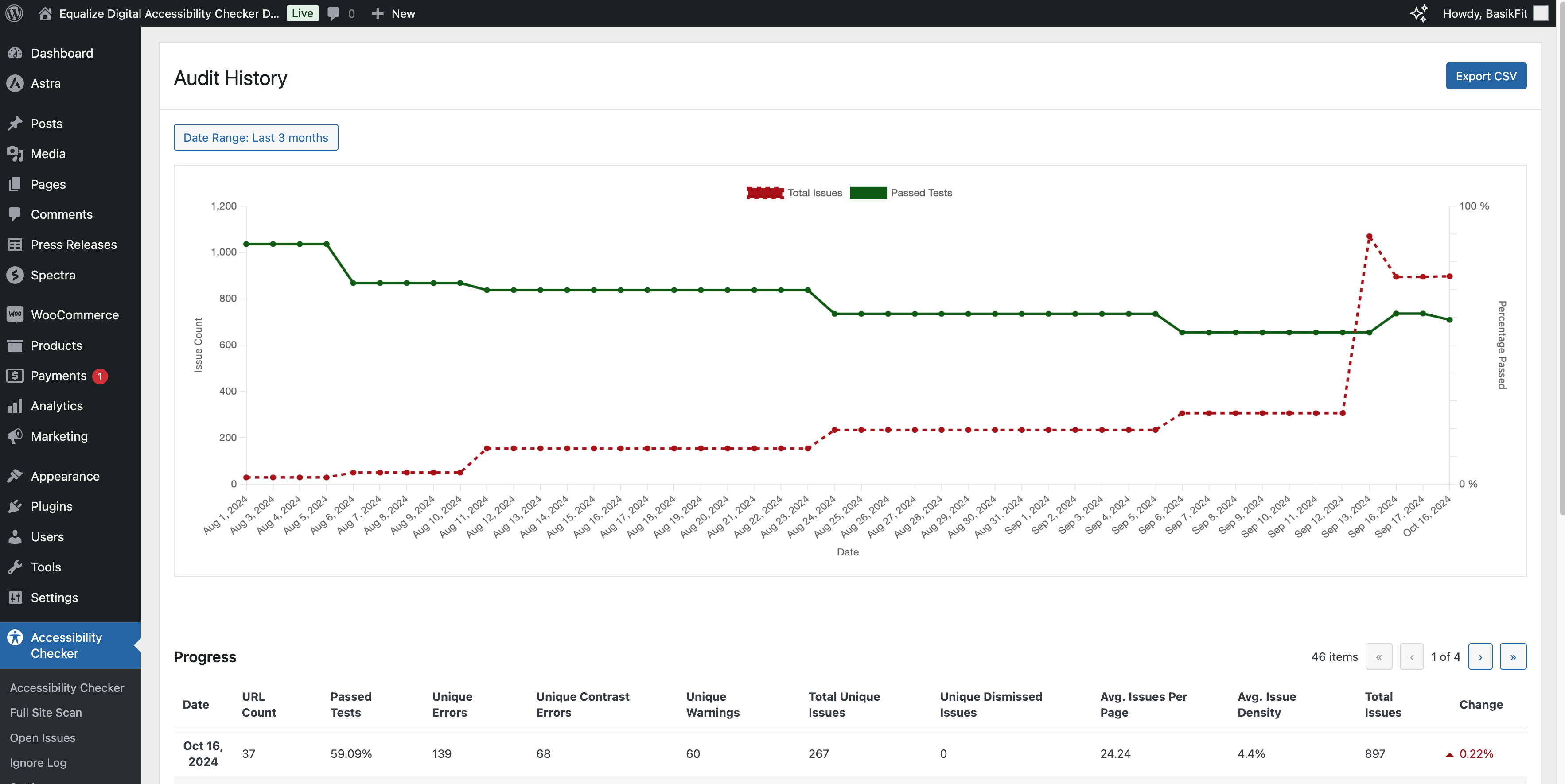Click the Spectra logo icon
1565x784 pixels.
(x=15, y=275)
